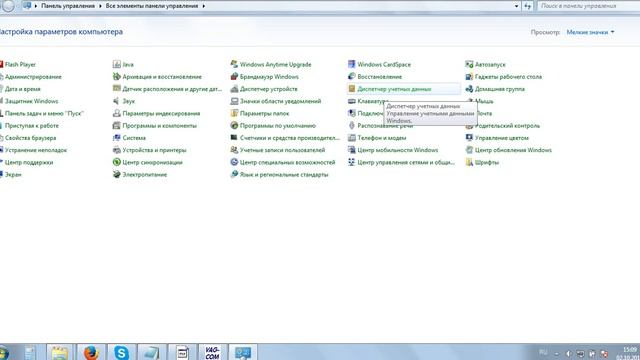
Task: Click the Мышь mouse label
Action: (x=484, y=101)
